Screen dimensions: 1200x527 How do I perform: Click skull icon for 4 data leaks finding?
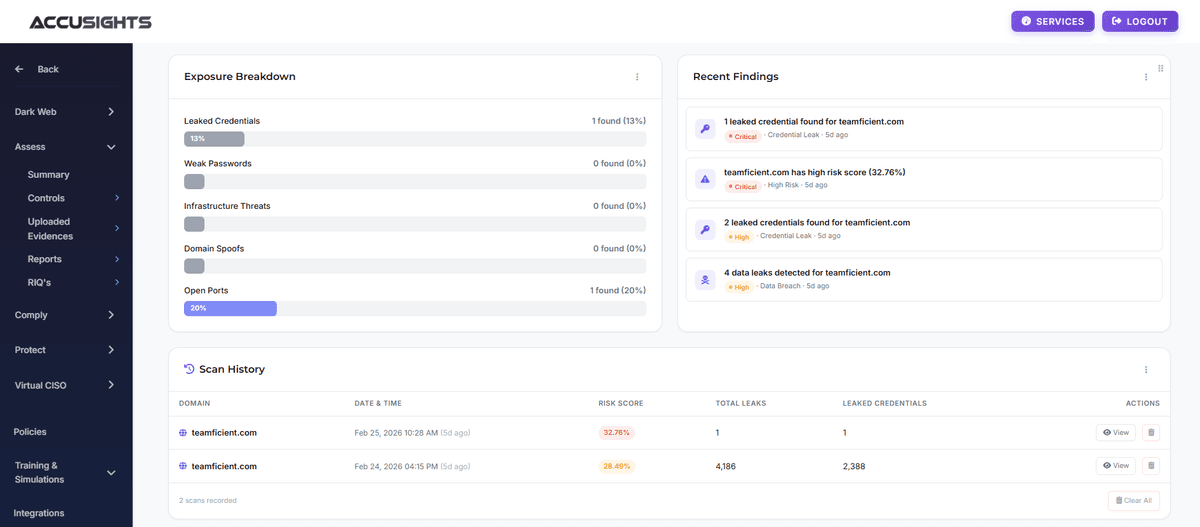pyautogui.click(x=705, y=280)
